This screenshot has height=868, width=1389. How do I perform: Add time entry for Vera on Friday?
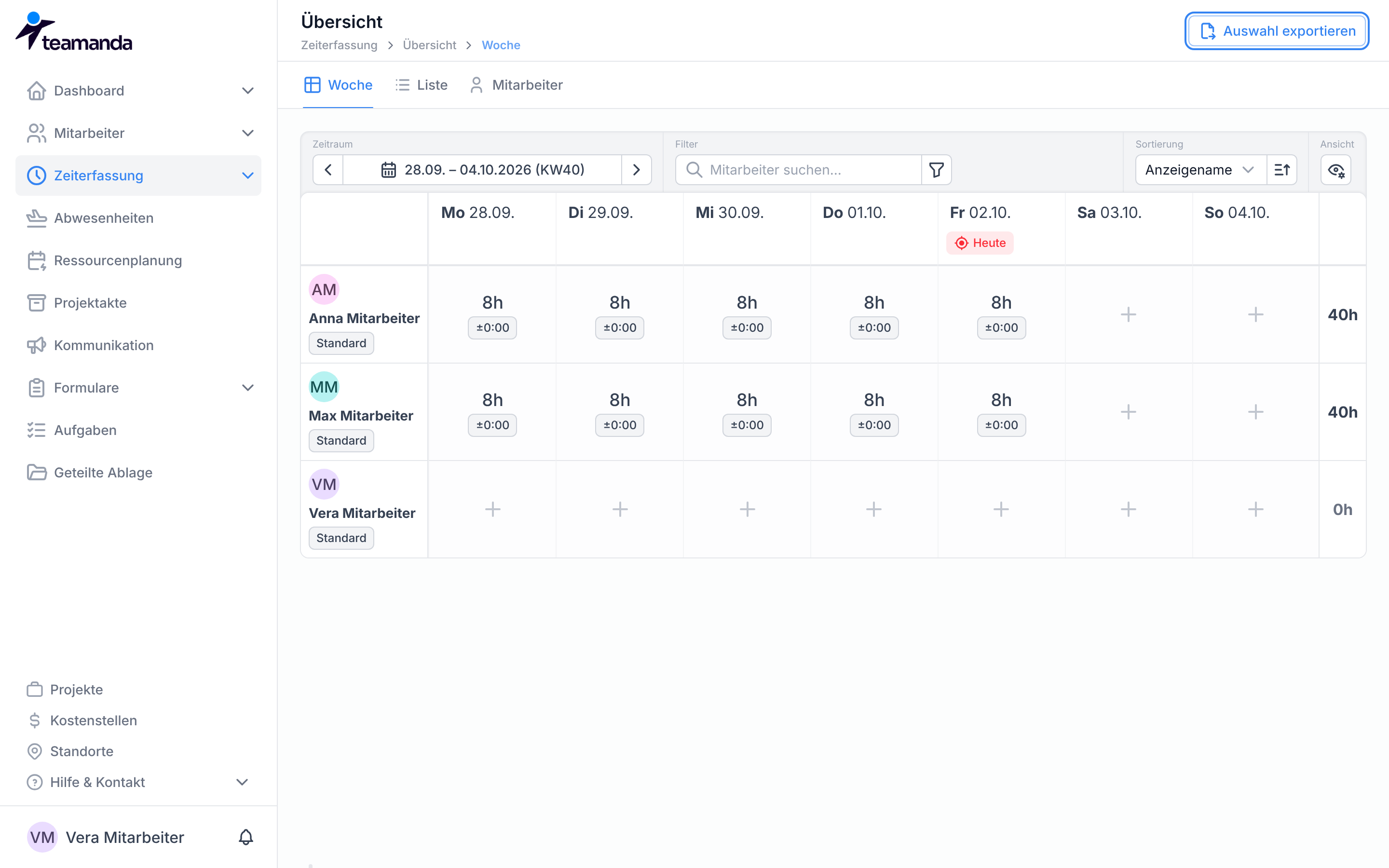[x=1001, y=509]
